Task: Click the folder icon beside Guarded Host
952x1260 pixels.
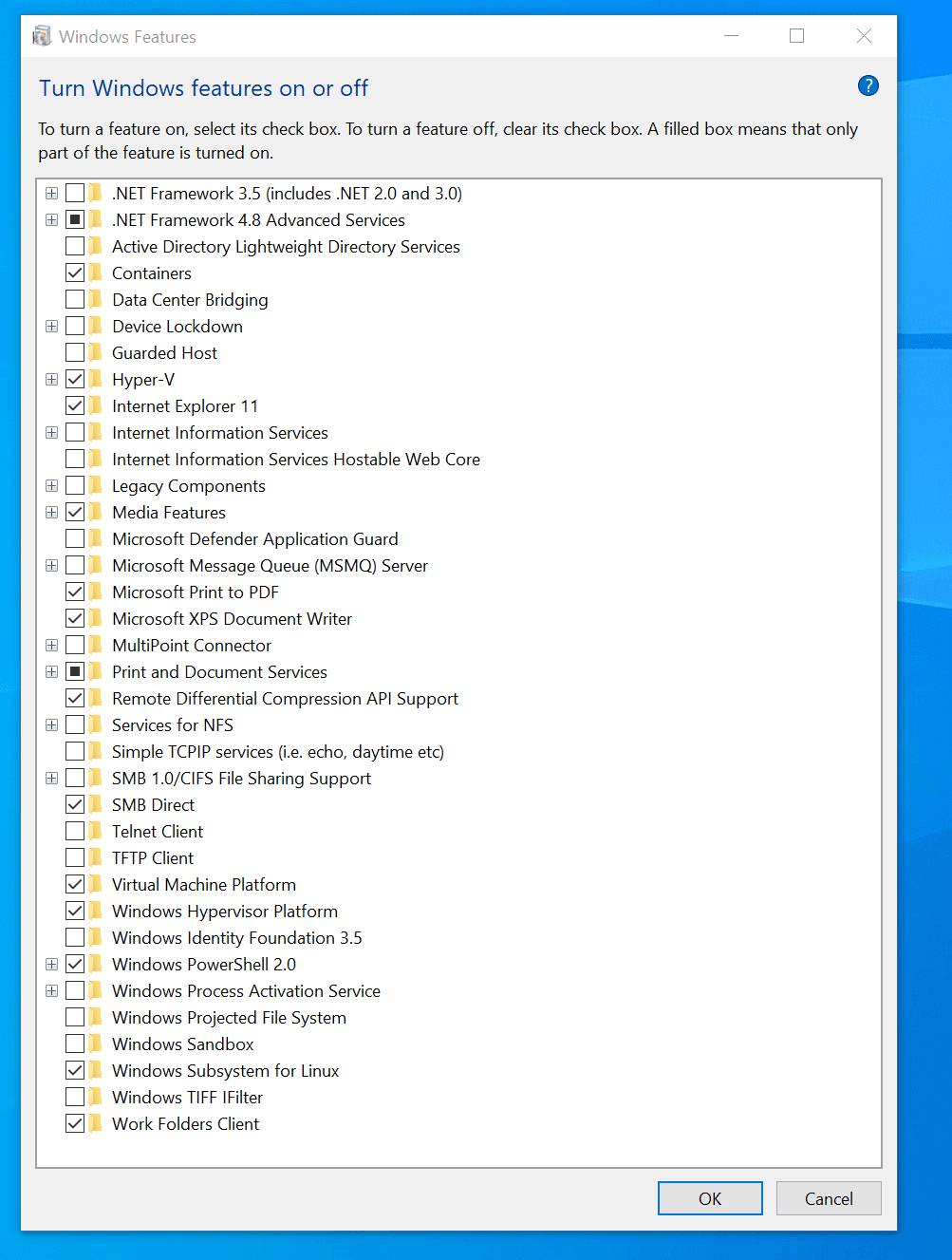Action: [96, 353]
